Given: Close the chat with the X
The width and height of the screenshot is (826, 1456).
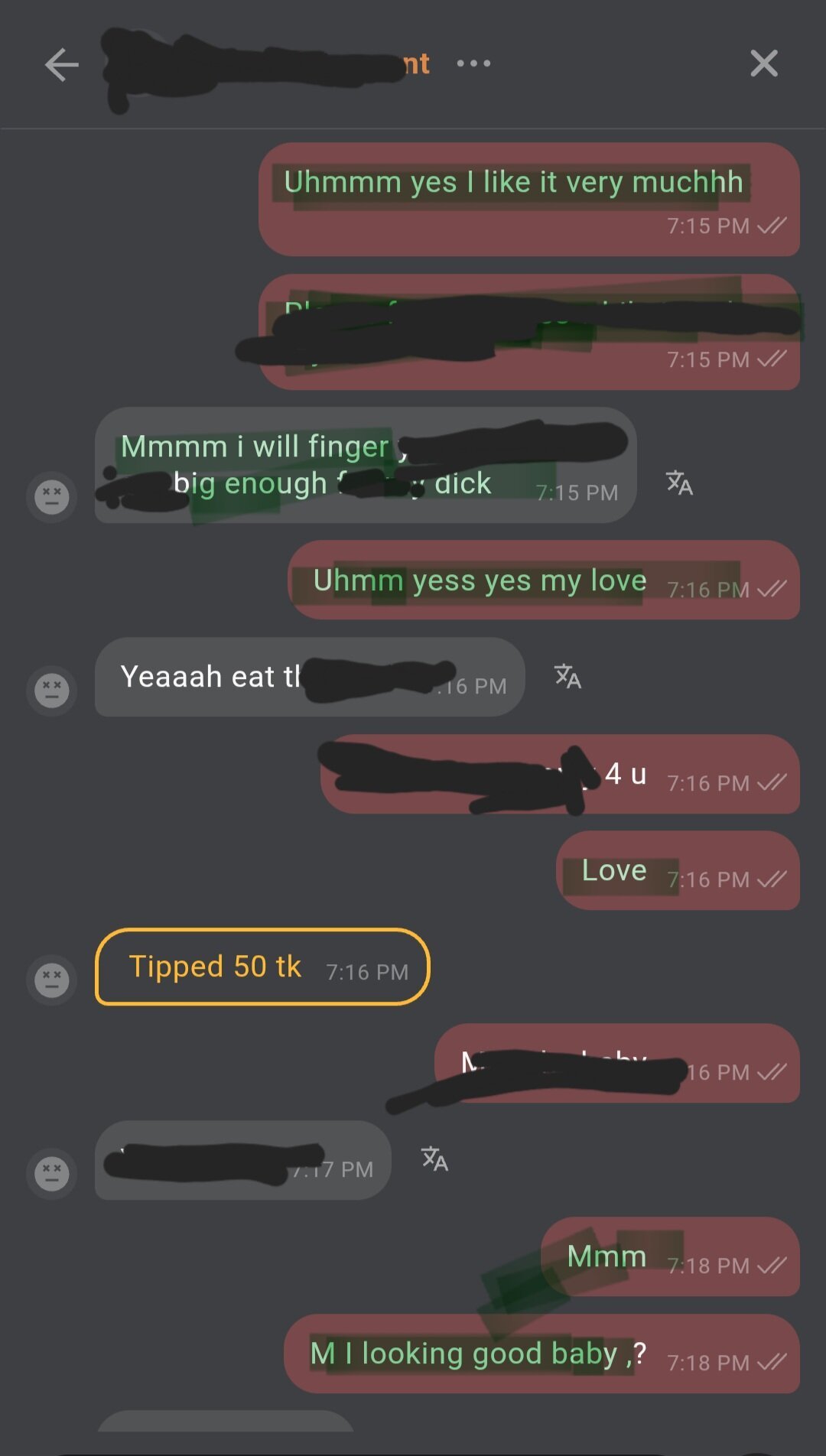Looking at the screenshot, I should pos(764,63).
